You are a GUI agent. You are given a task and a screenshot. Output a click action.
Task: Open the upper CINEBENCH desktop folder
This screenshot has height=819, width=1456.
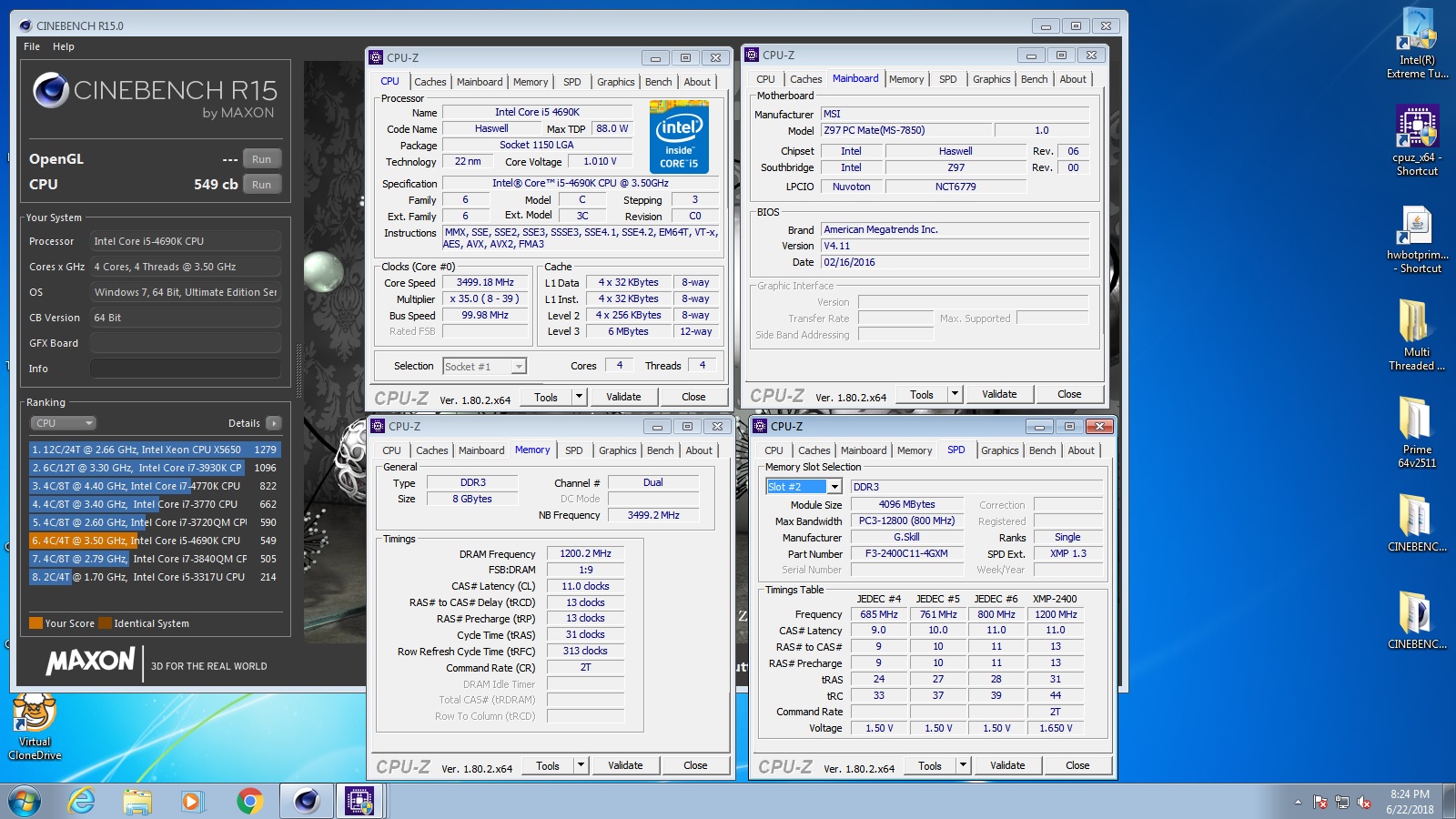pyautogui.click(x=1417, y=522)
